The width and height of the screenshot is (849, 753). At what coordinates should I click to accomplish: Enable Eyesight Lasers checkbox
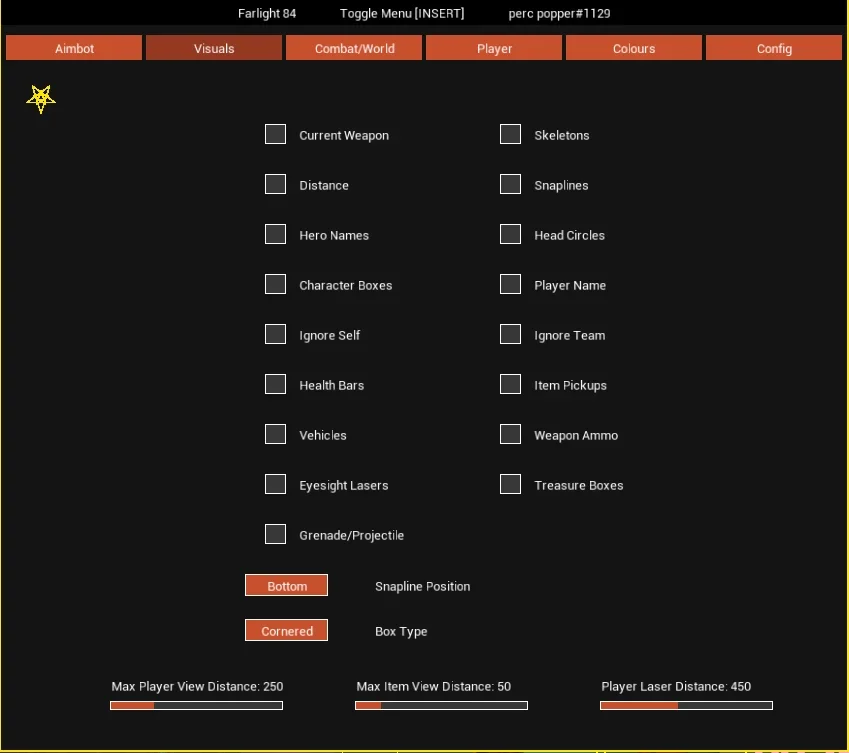click(276, 484)
